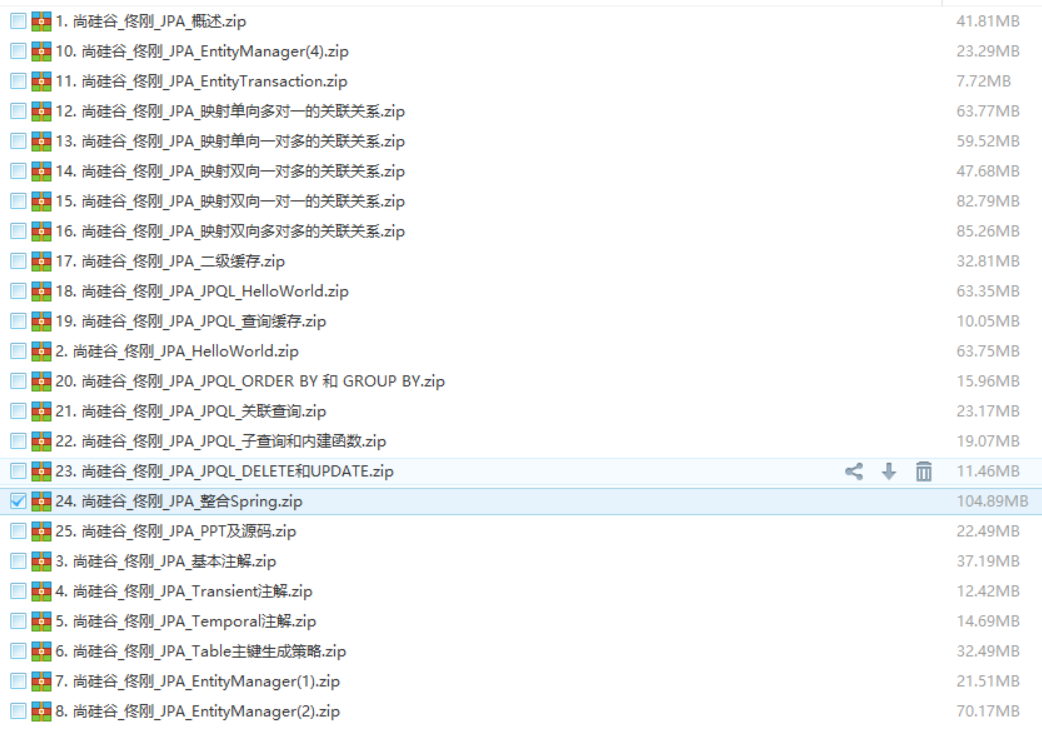Click the zip icon of 12. 映射单向多对一
This screenshot has width=1042, height=731.
(x=41, y=111)
